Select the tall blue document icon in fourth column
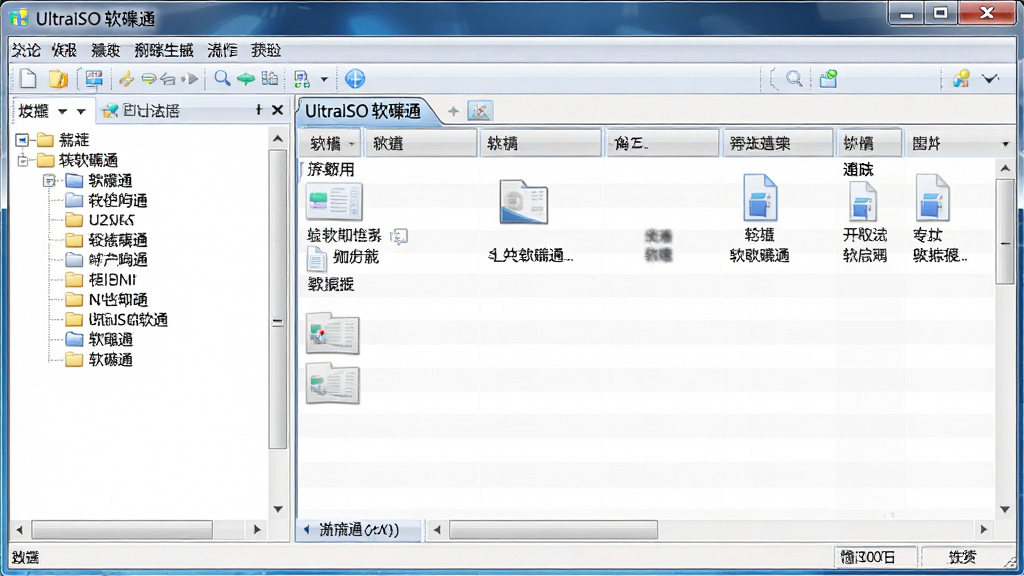Viewport: 1024px width, 576px height. point(760,197)
